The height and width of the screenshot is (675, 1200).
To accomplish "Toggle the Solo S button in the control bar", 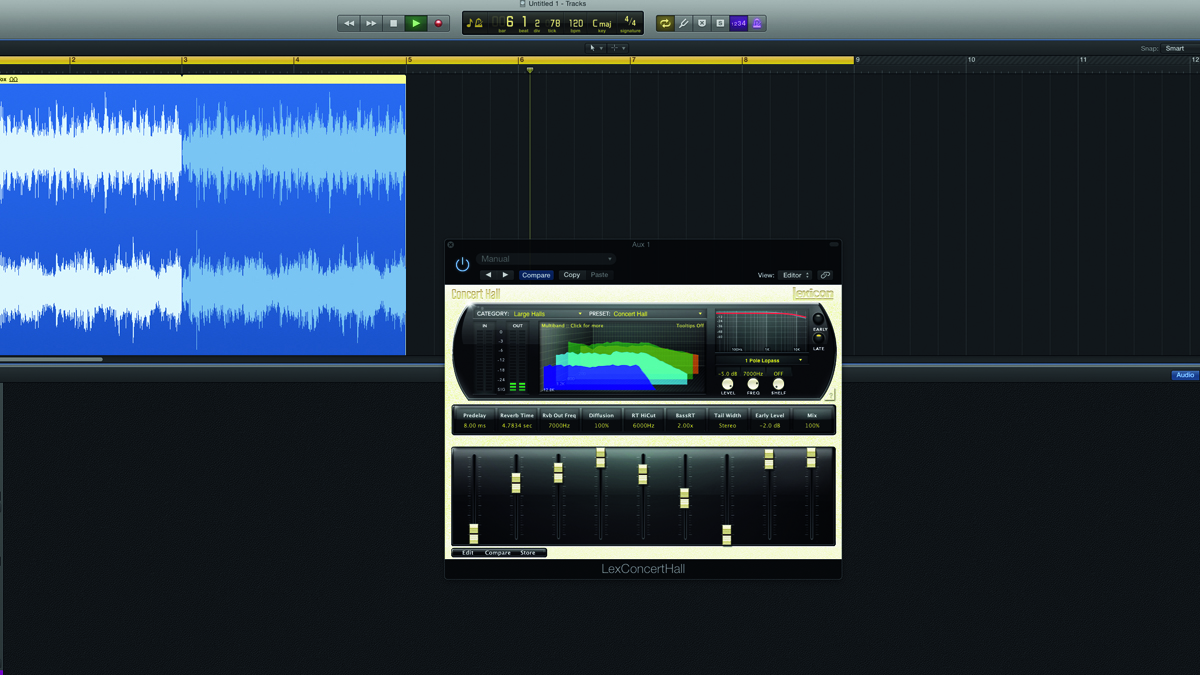I will tap(720, 23).
